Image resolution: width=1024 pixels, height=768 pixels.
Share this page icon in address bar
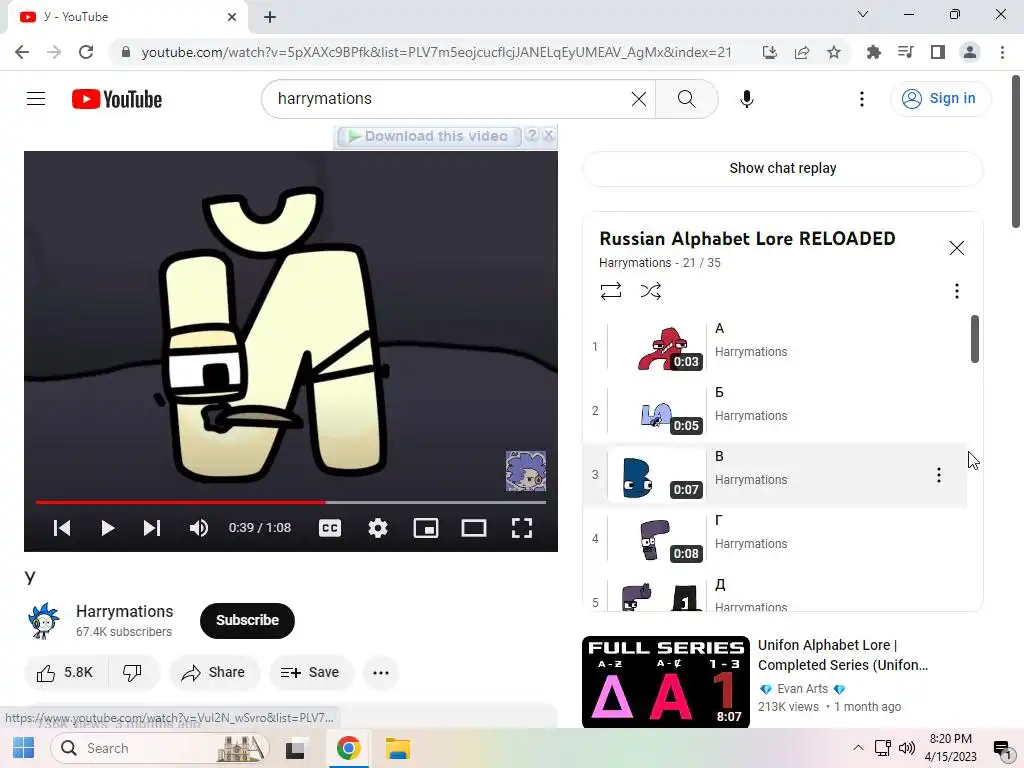[x=801, y=52]
